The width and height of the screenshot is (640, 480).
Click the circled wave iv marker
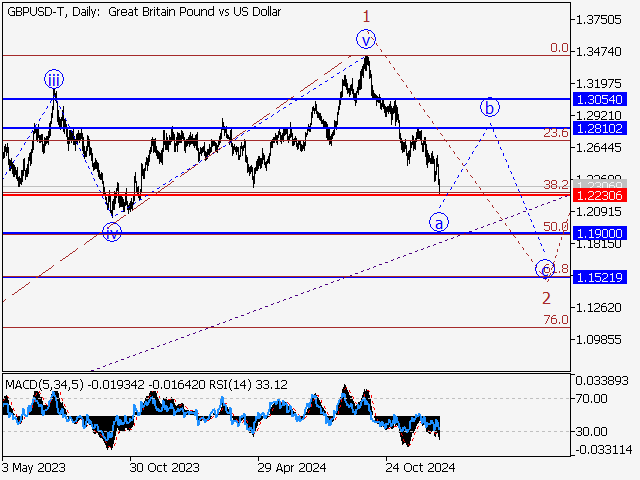coord(112,233)
